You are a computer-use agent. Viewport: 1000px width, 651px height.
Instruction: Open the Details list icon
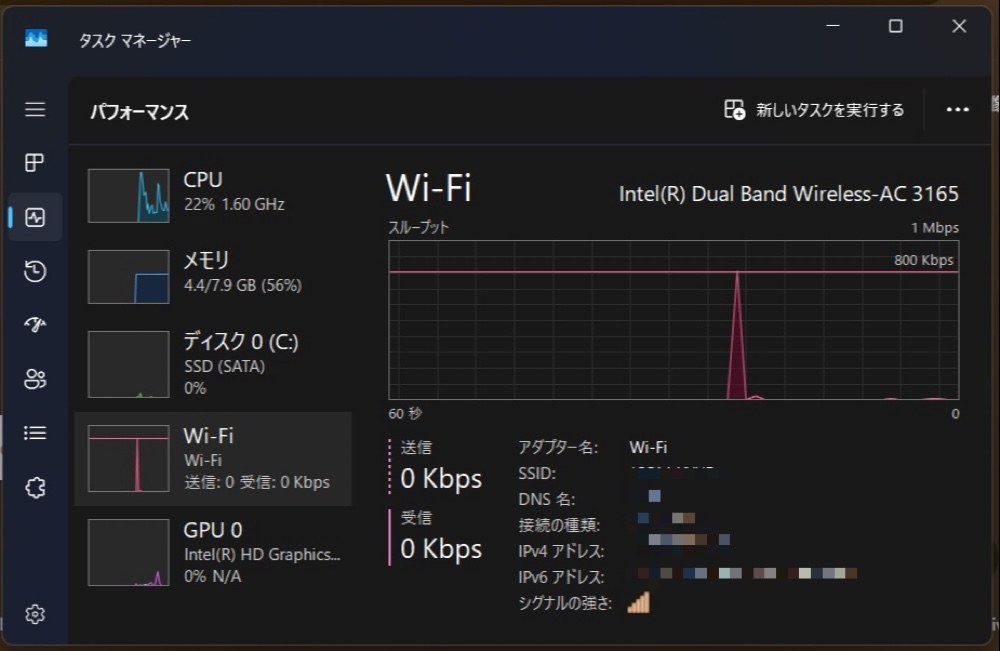35,433
